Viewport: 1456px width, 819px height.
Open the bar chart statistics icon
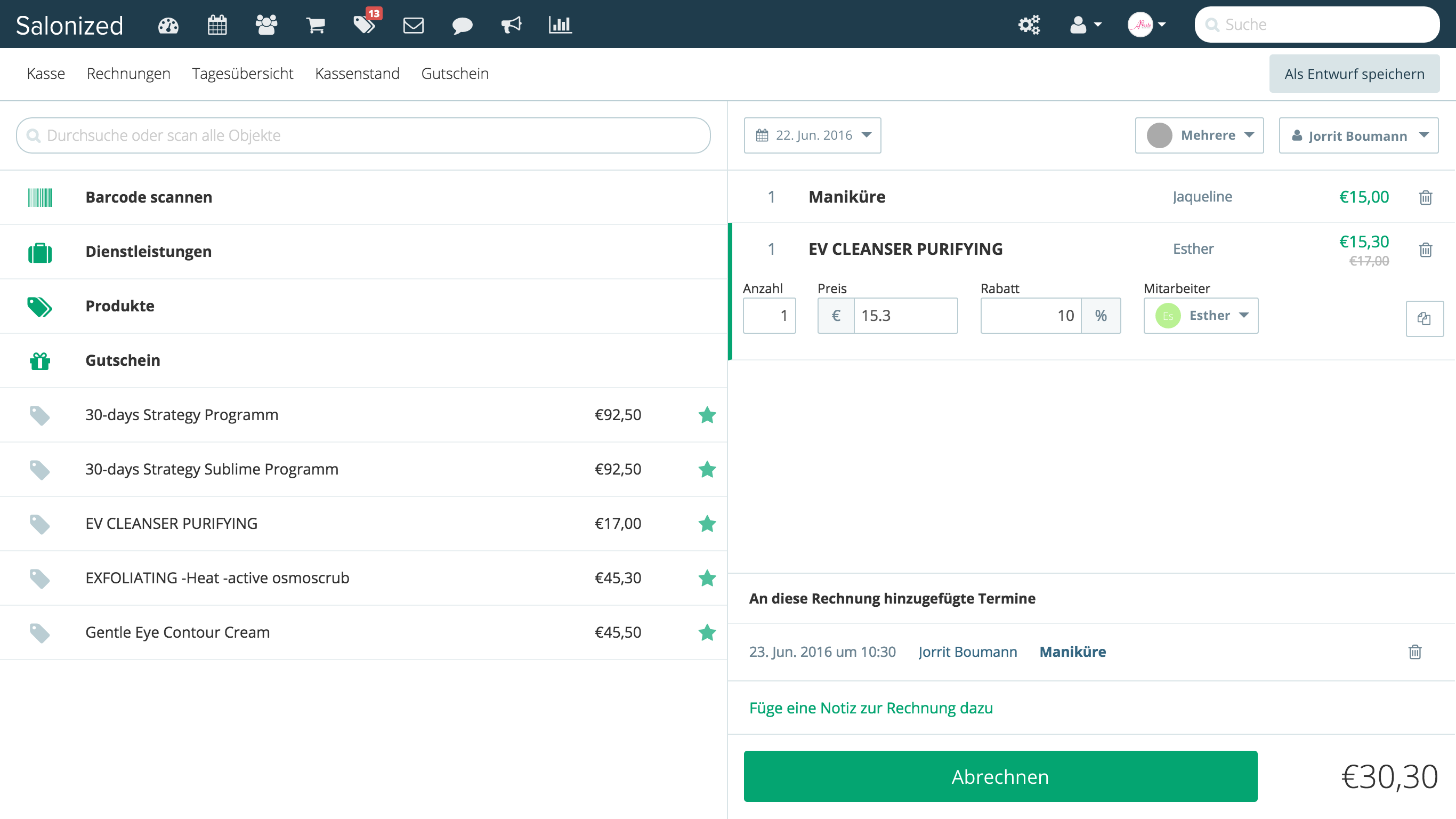point(559,25)
